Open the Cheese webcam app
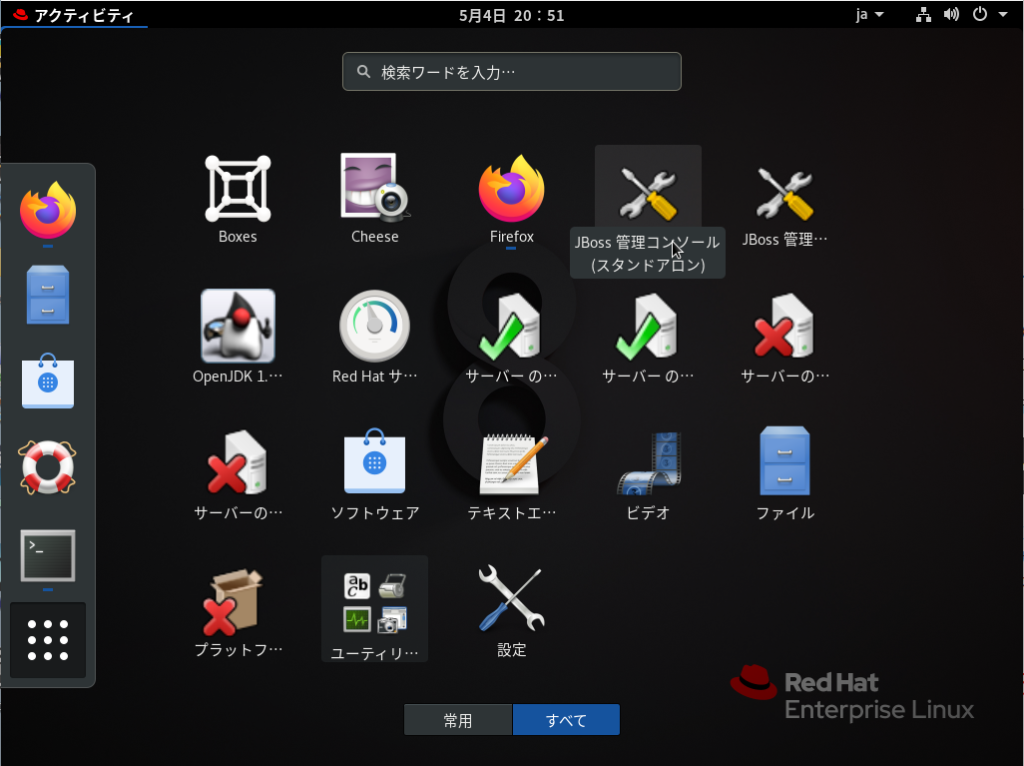Screen dimensions: 1024x766 click(x=374, y=199)
